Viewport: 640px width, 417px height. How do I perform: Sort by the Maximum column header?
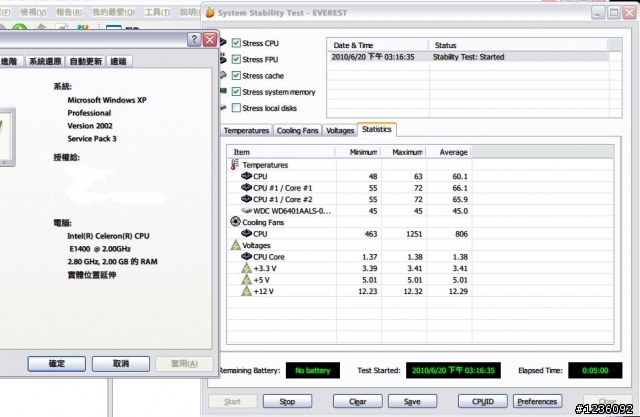point(403,152)
